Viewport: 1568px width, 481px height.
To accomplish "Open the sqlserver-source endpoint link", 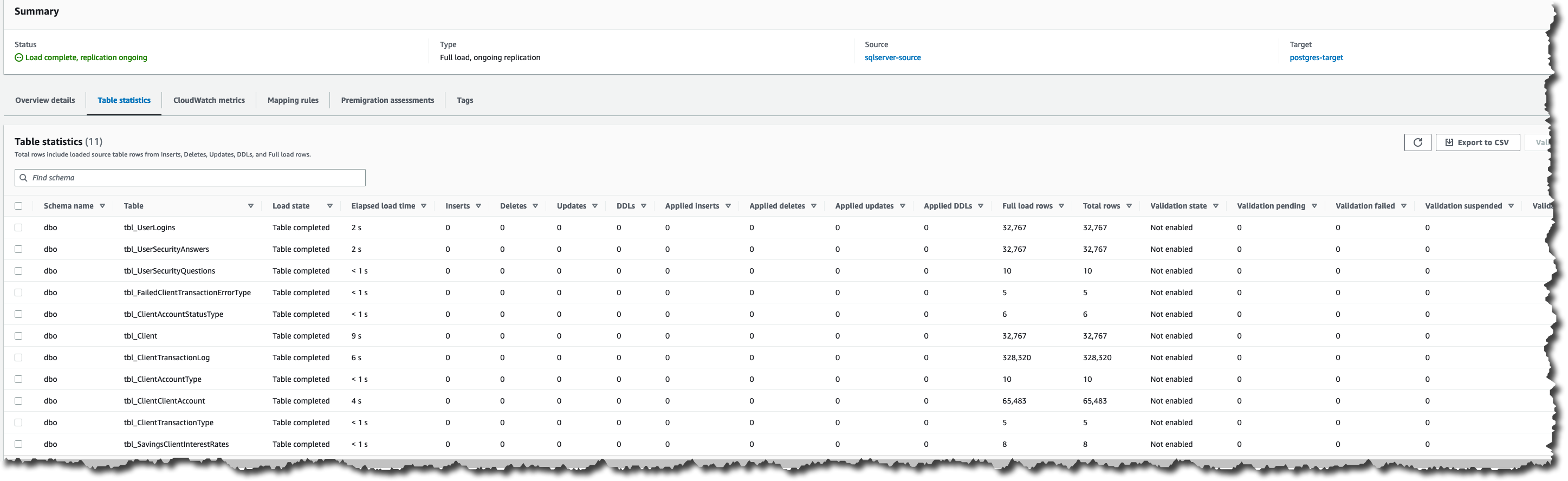I will click(892, 58).
